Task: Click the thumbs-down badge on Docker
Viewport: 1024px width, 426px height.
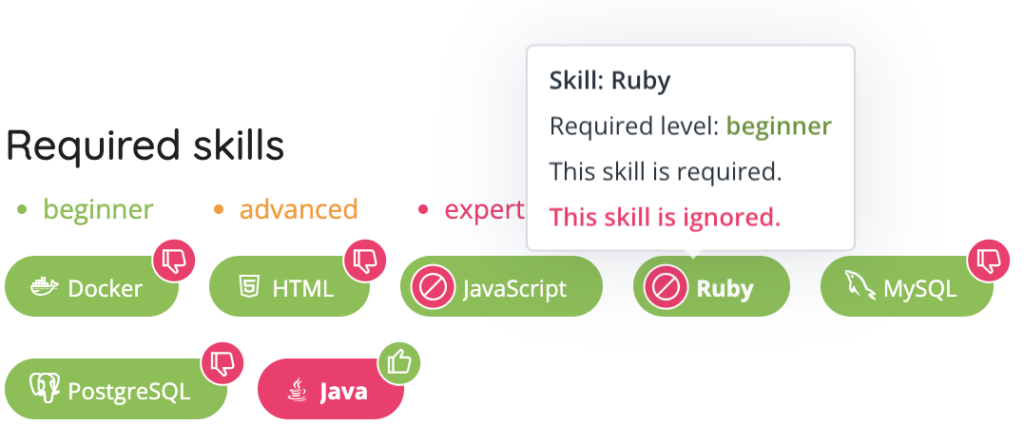Action: [x=174, y=261]
